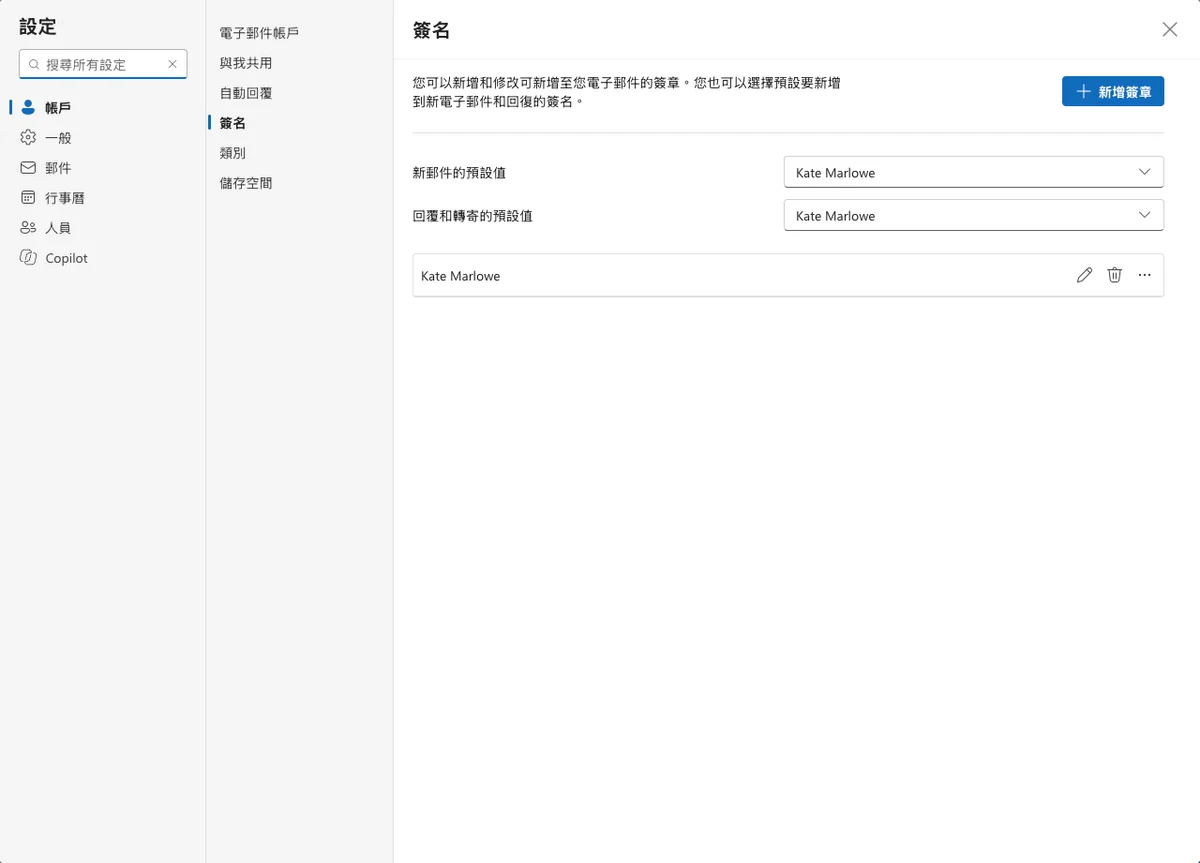The width and height of the screenshot is (1200, 863).
Task: Clear the settings search box with X icon
Action: click(172, 64)
